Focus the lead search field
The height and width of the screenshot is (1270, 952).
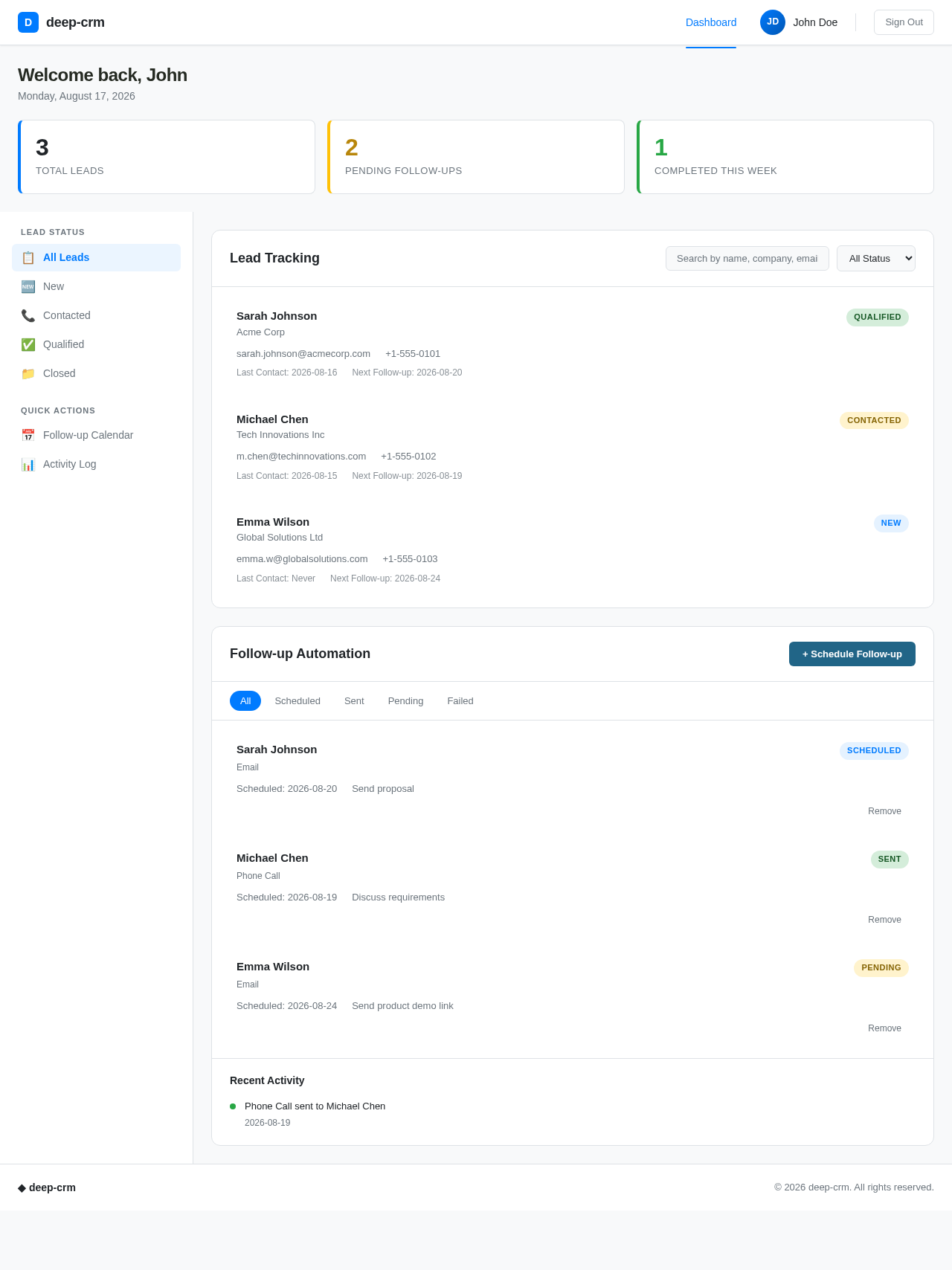[747, 258]
